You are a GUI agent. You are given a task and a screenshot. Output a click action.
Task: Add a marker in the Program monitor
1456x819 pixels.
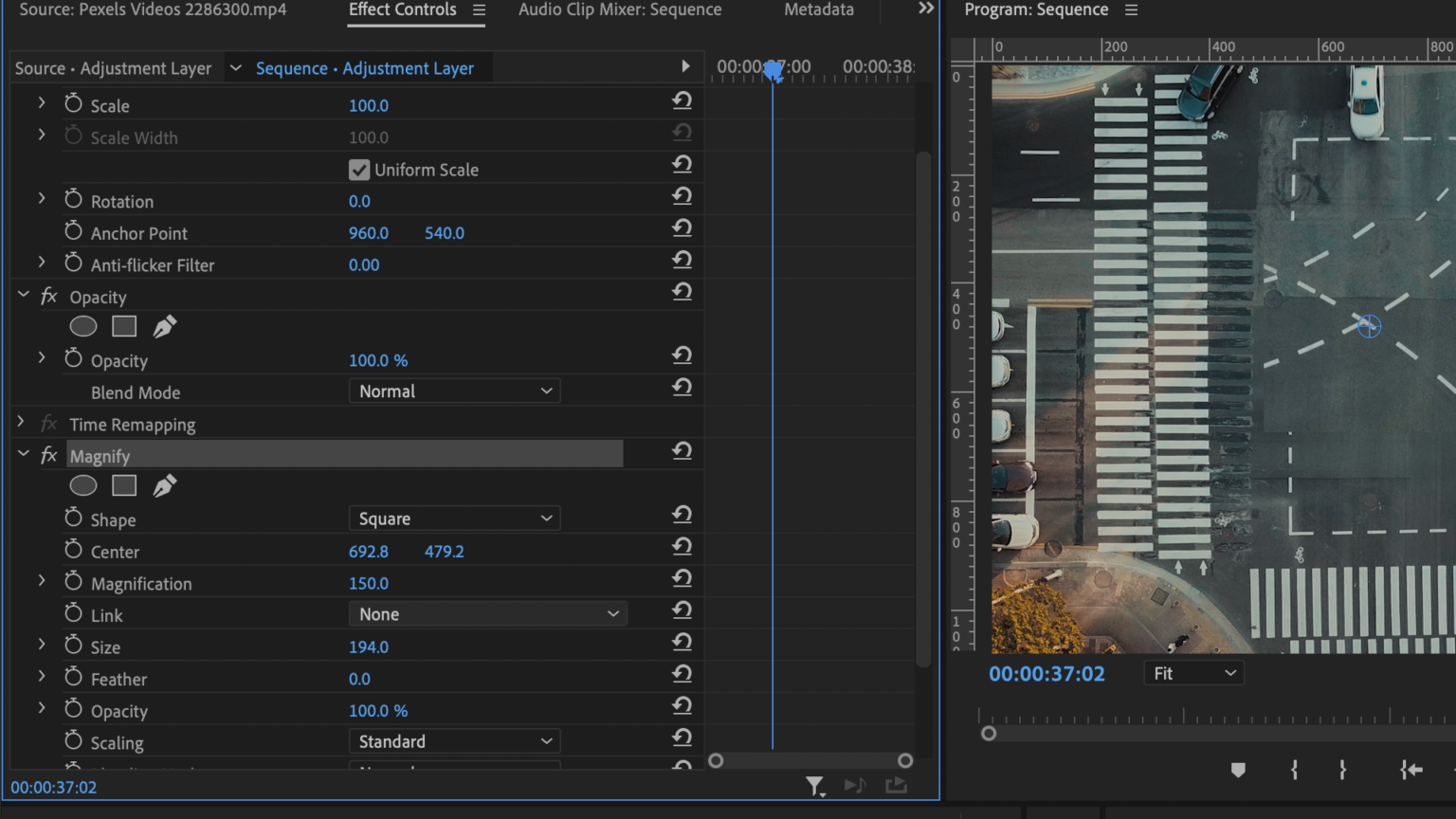coord(1238,771)
